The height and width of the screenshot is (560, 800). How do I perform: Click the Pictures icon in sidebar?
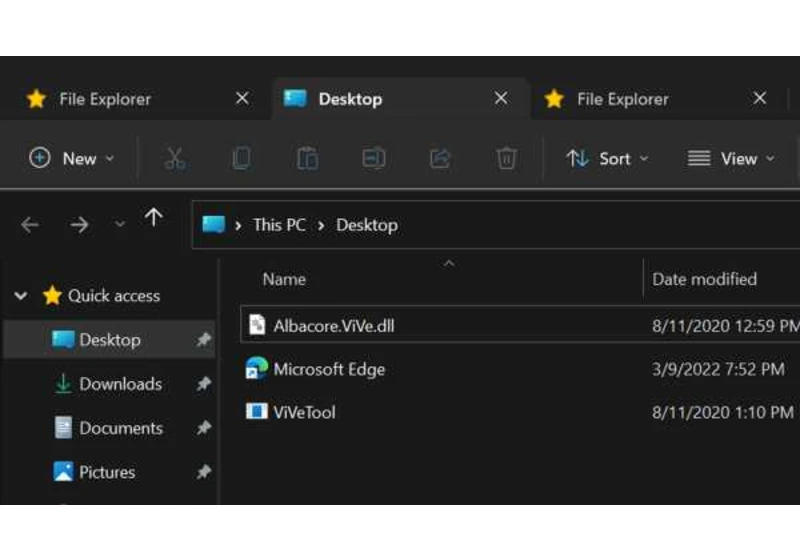click(x=63, y=471)
